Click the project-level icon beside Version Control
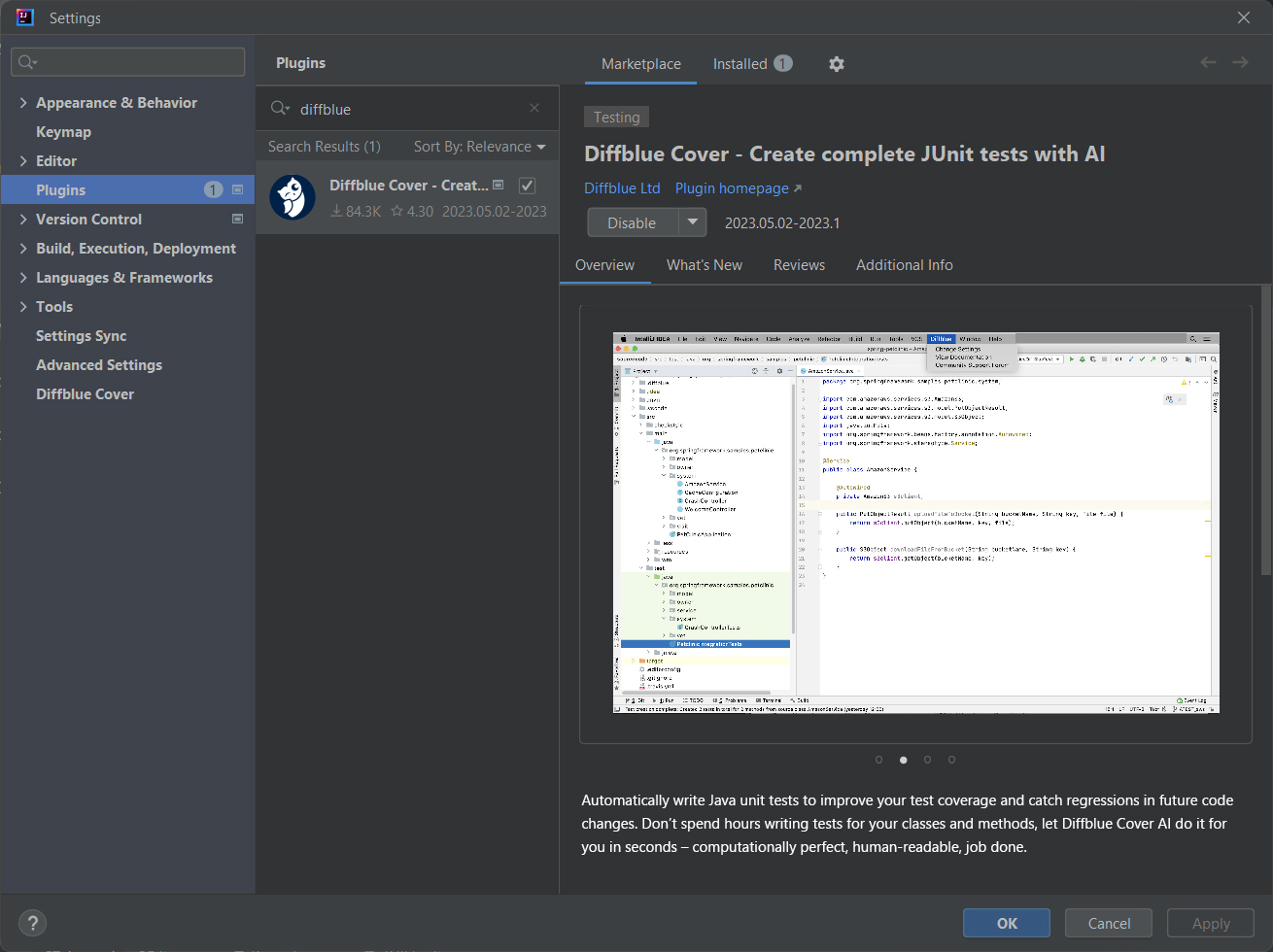 click(237, 220)
